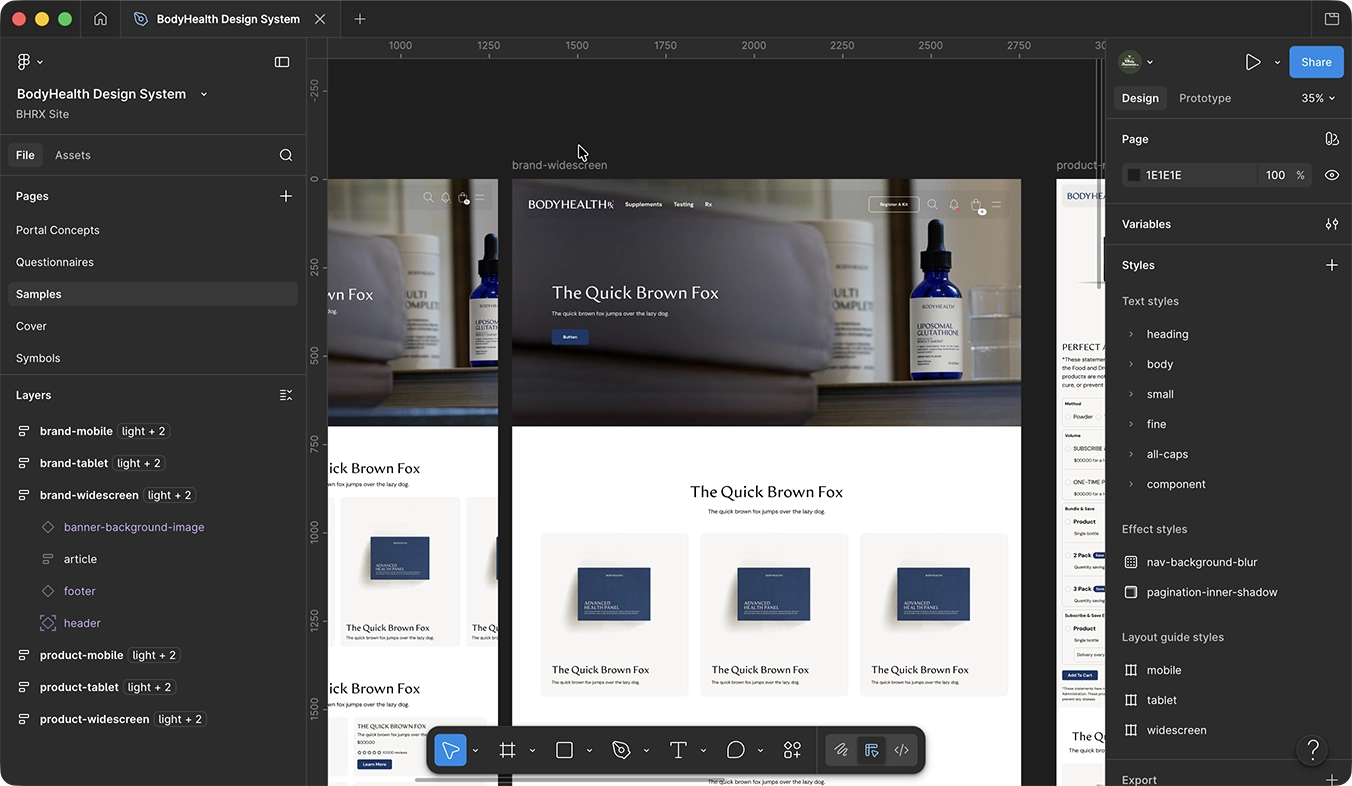1352x786 pixels.
Task: Select the footer layer
Action: pos(80,591)
